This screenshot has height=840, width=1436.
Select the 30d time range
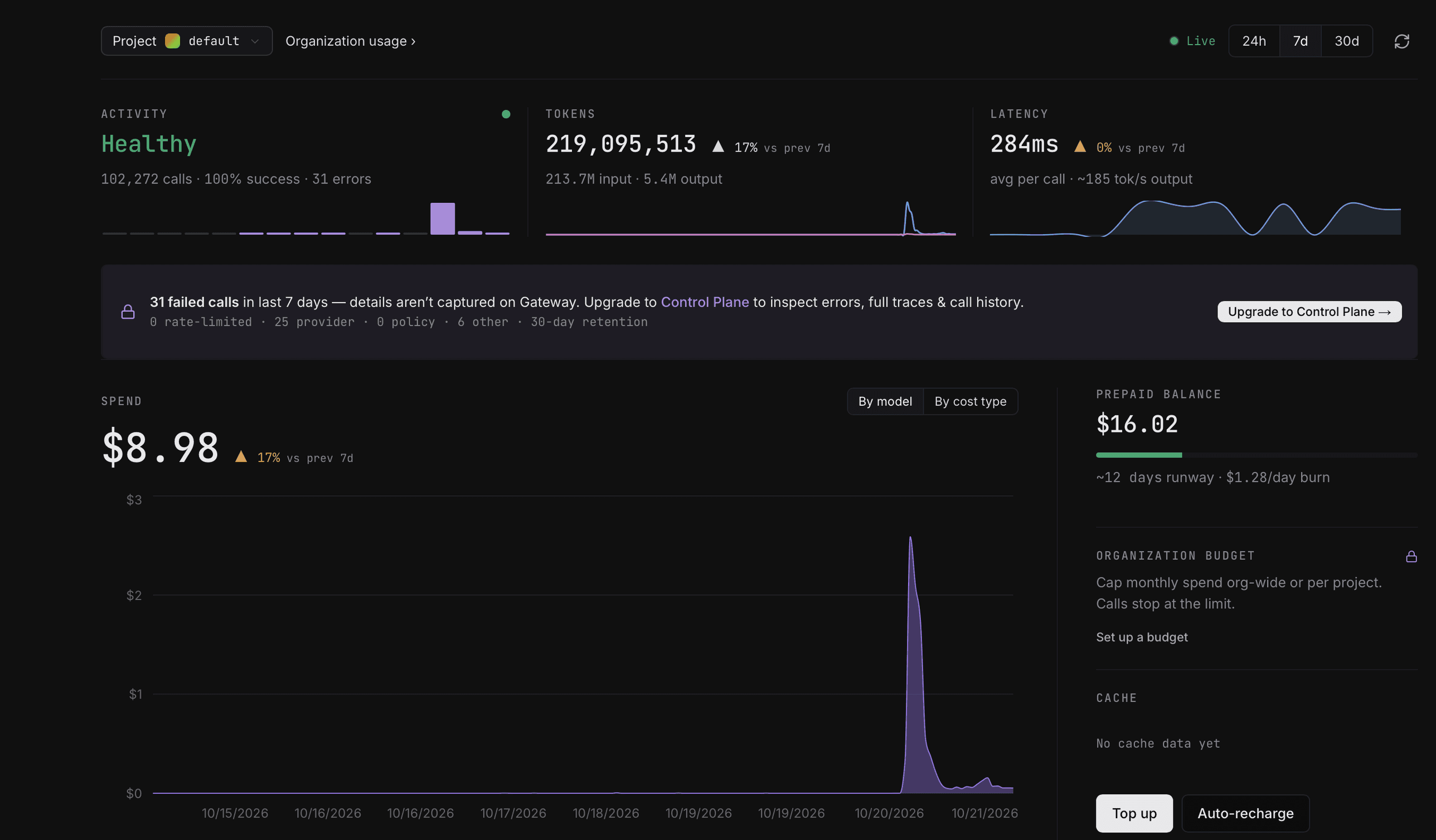[x=1347, y=41]
